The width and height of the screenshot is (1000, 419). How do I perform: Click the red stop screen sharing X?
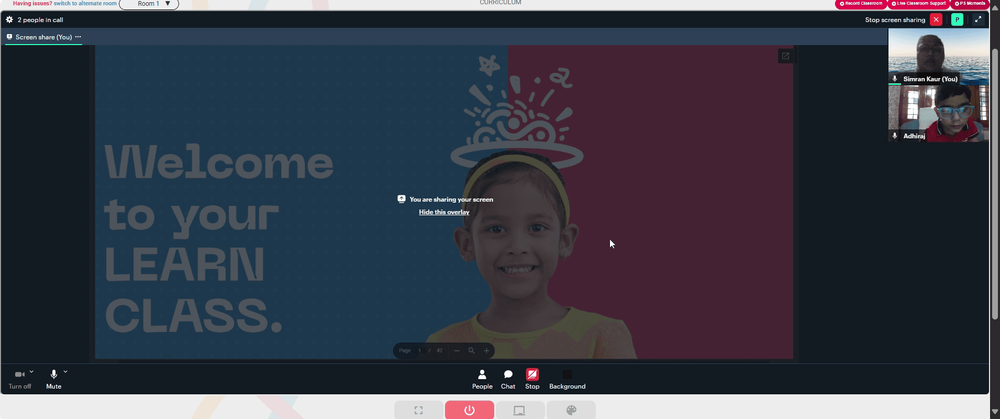coord(936,20)
